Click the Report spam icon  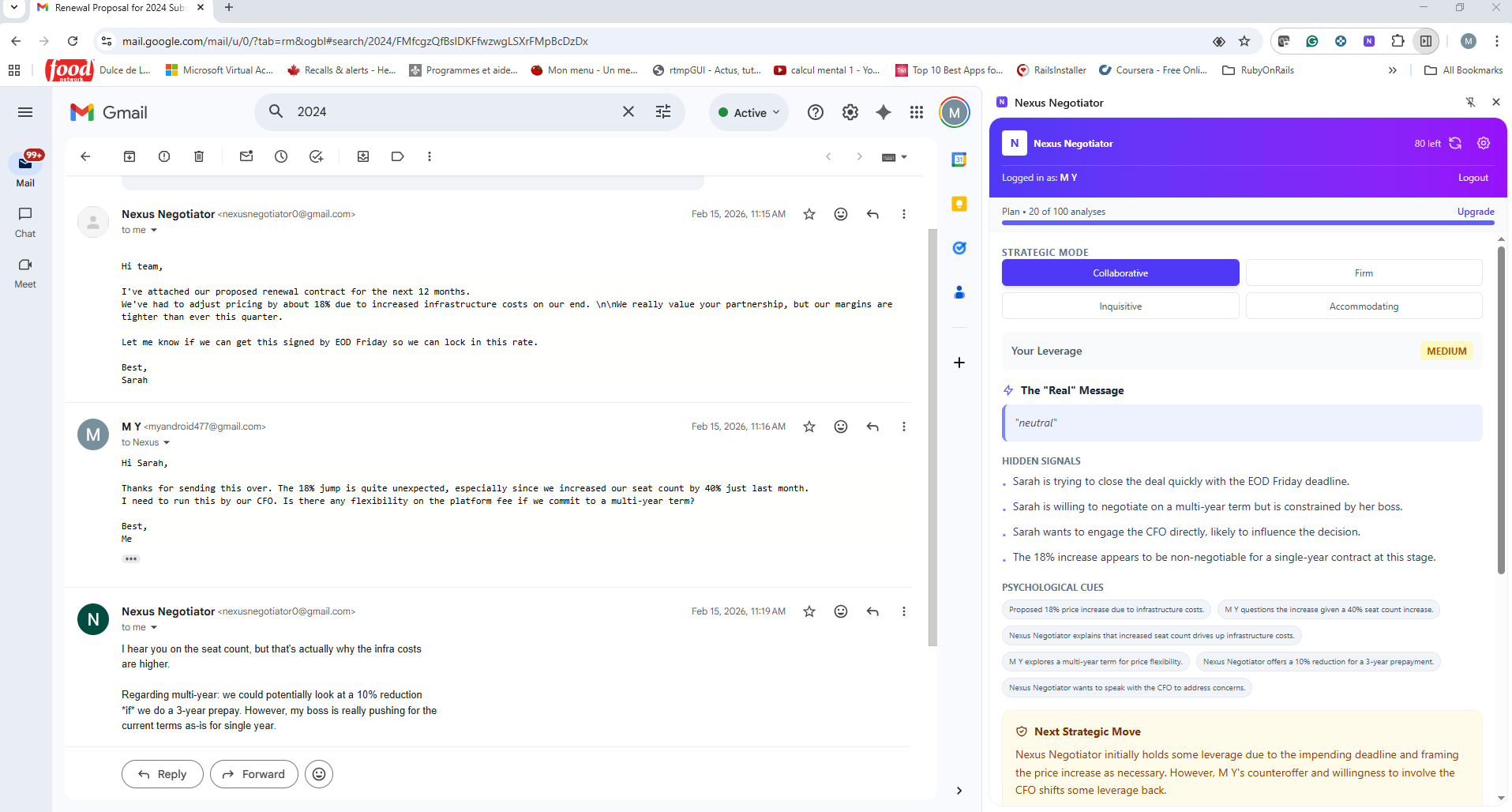click(164, 156)
